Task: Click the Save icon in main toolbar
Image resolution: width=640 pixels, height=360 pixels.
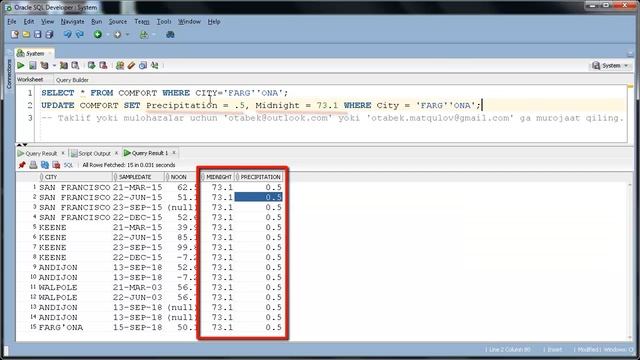Action: pyautogui.click(x=38, y=35)
